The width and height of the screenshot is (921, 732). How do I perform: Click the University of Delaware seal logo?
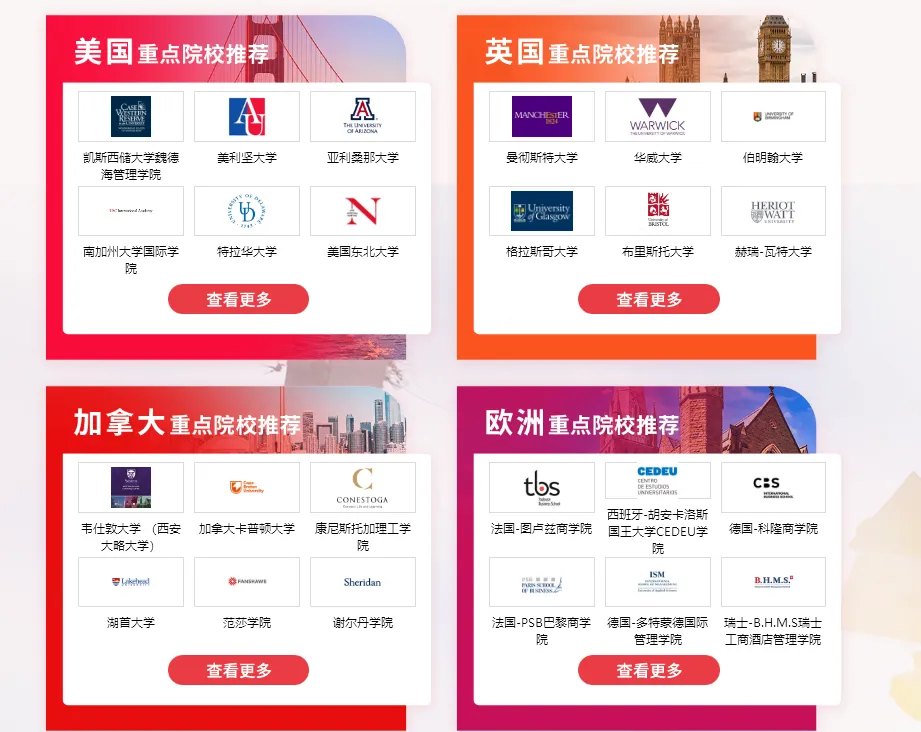point(247,211)
